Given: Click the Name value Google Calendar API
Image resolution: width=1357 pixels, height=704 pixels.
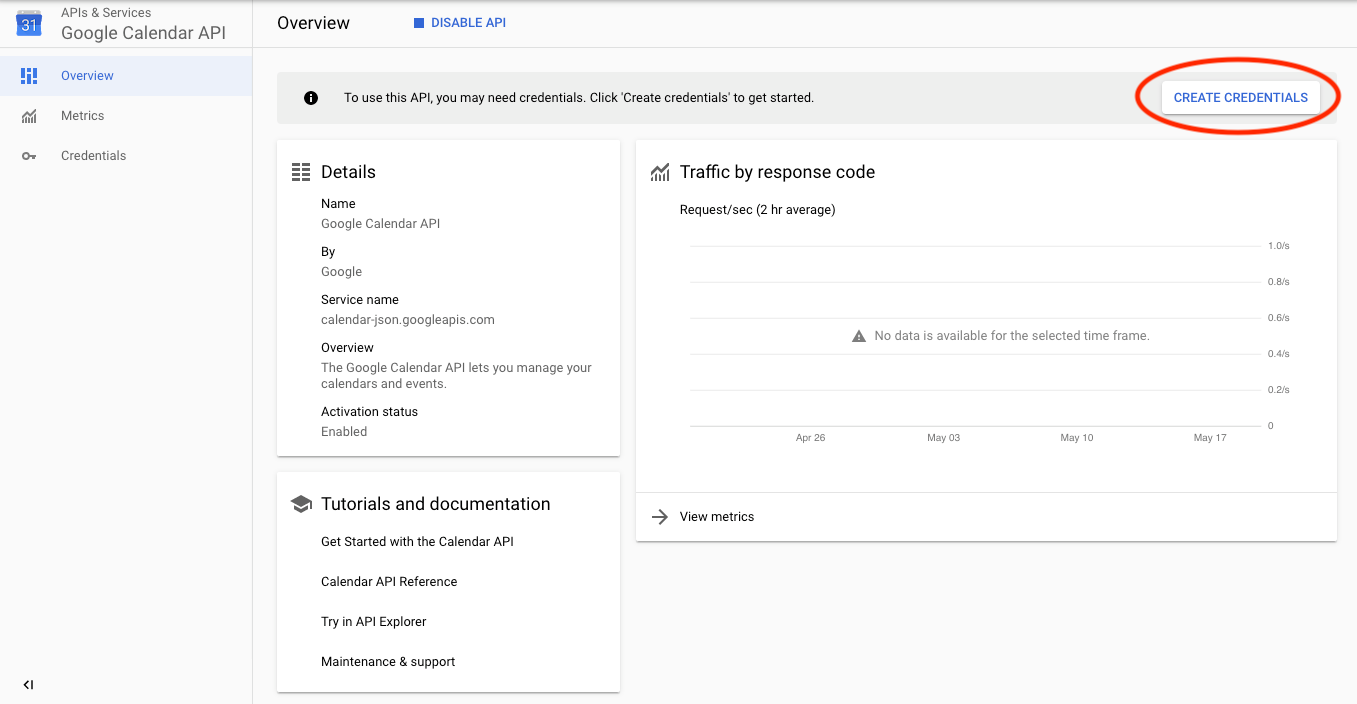Looking at the screenshot, I should [x=380, y=224].
